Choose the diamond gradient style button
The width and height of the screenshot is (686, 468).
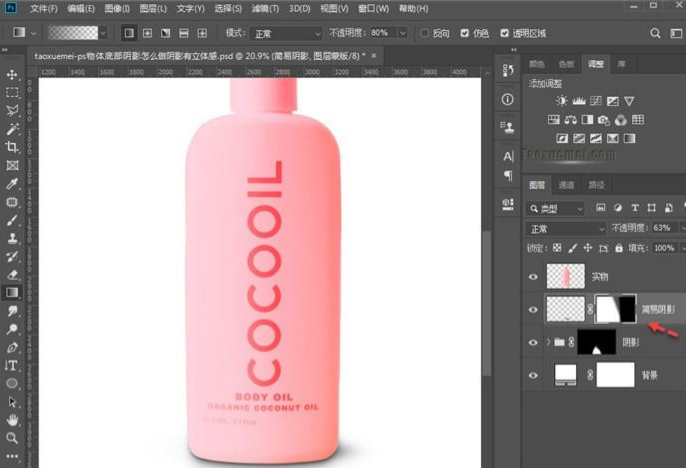[202, 33]
